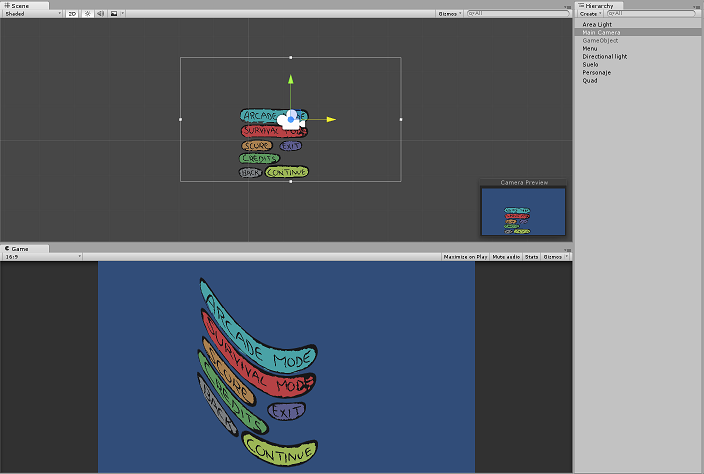Screen dimensions: 704x474
Task: Open the Scene Gizmos dropdown
Action: pos(450,14)
